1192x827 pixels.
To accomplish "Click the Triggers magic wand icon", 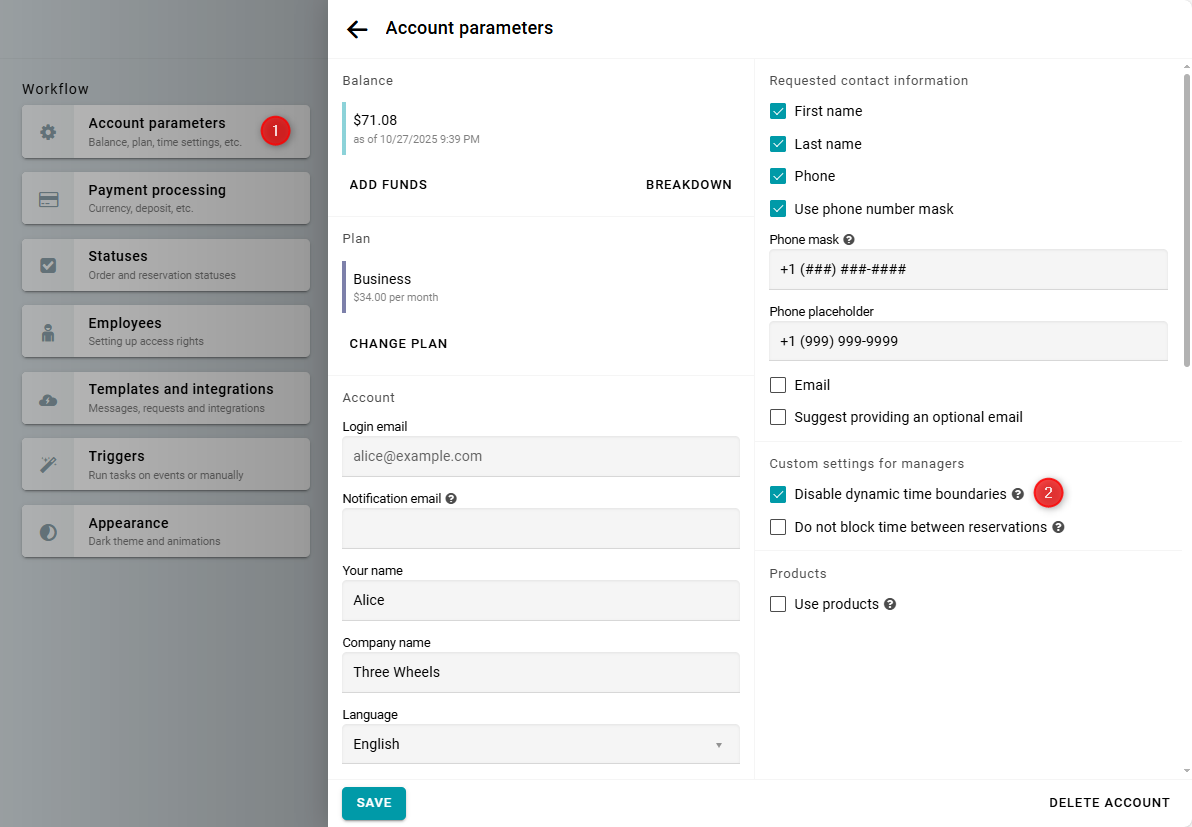I will point(48,464).
